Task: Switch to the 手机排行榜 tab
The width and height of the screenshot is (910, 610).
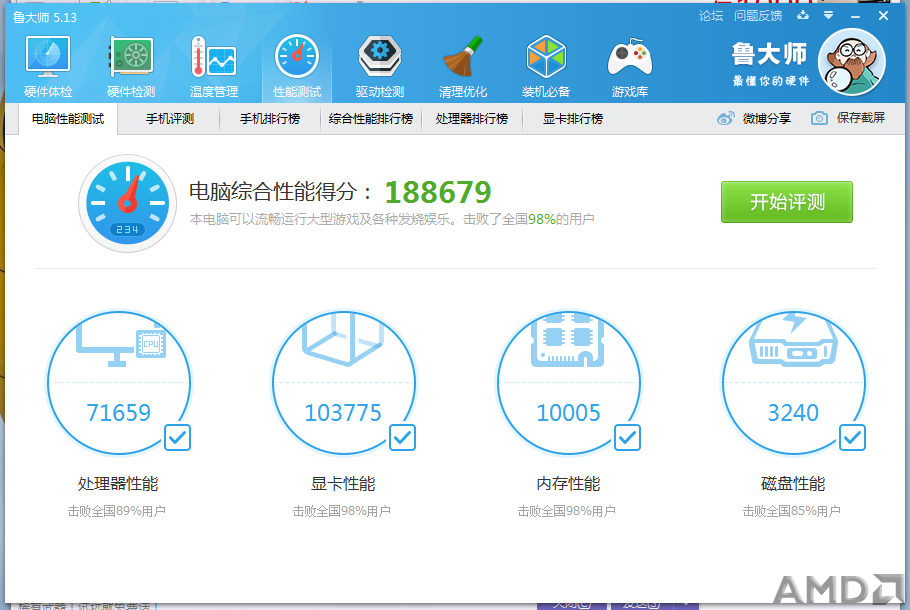Action: 270,119
